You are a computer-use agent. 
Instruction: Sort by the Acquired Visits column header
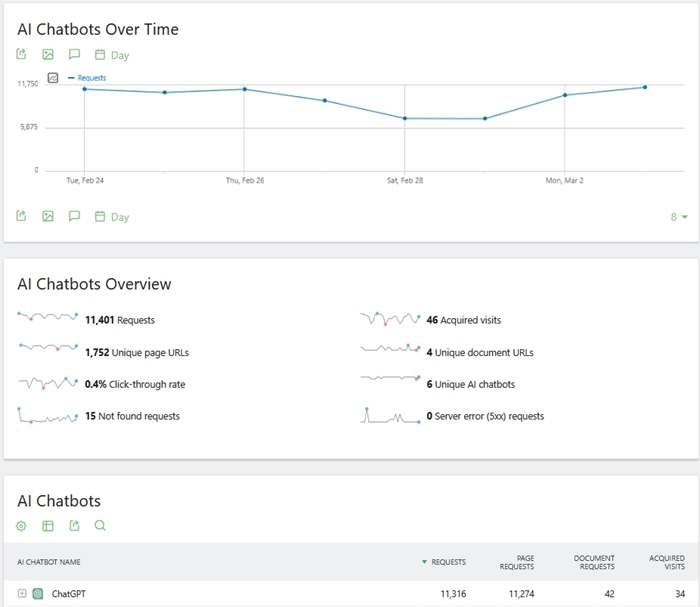(x=666, y=562)
